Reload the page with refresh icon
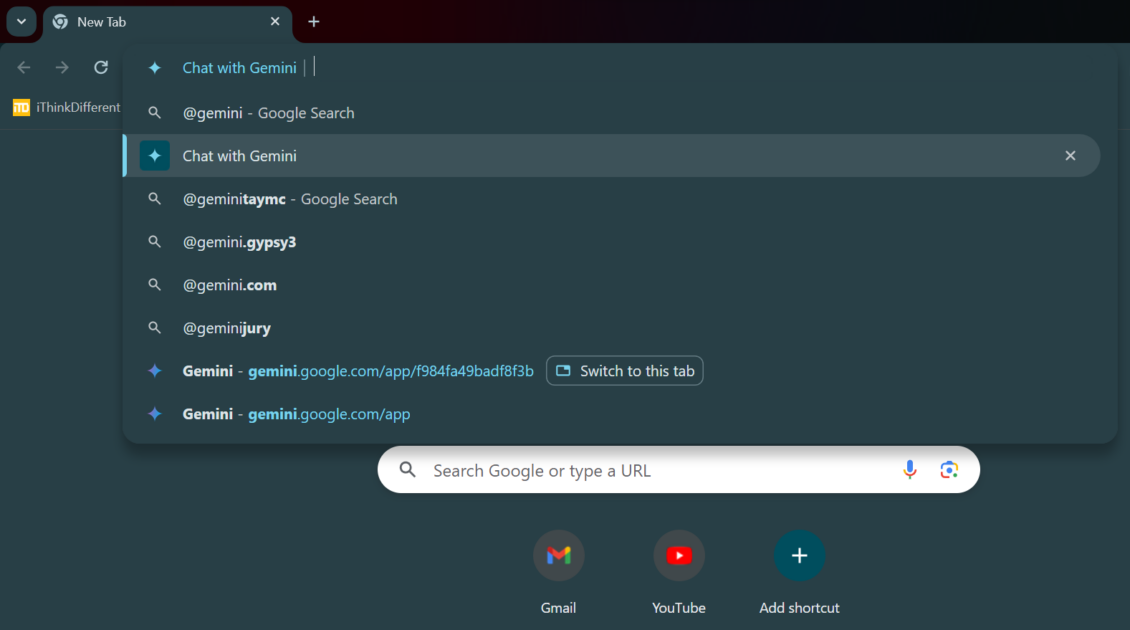1130x630 pixels. [x=101, y=67]
